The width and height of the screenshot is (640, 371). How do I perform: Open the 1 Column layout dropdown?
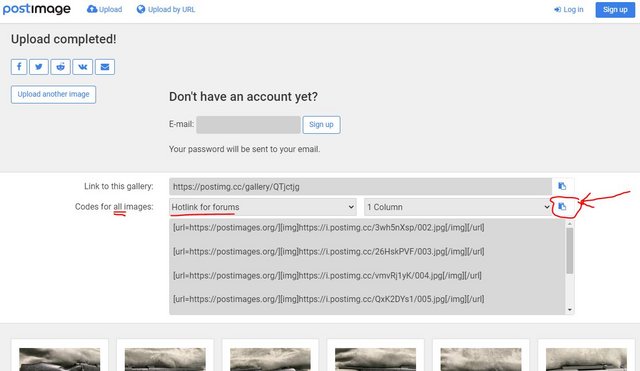pos(458,207)
